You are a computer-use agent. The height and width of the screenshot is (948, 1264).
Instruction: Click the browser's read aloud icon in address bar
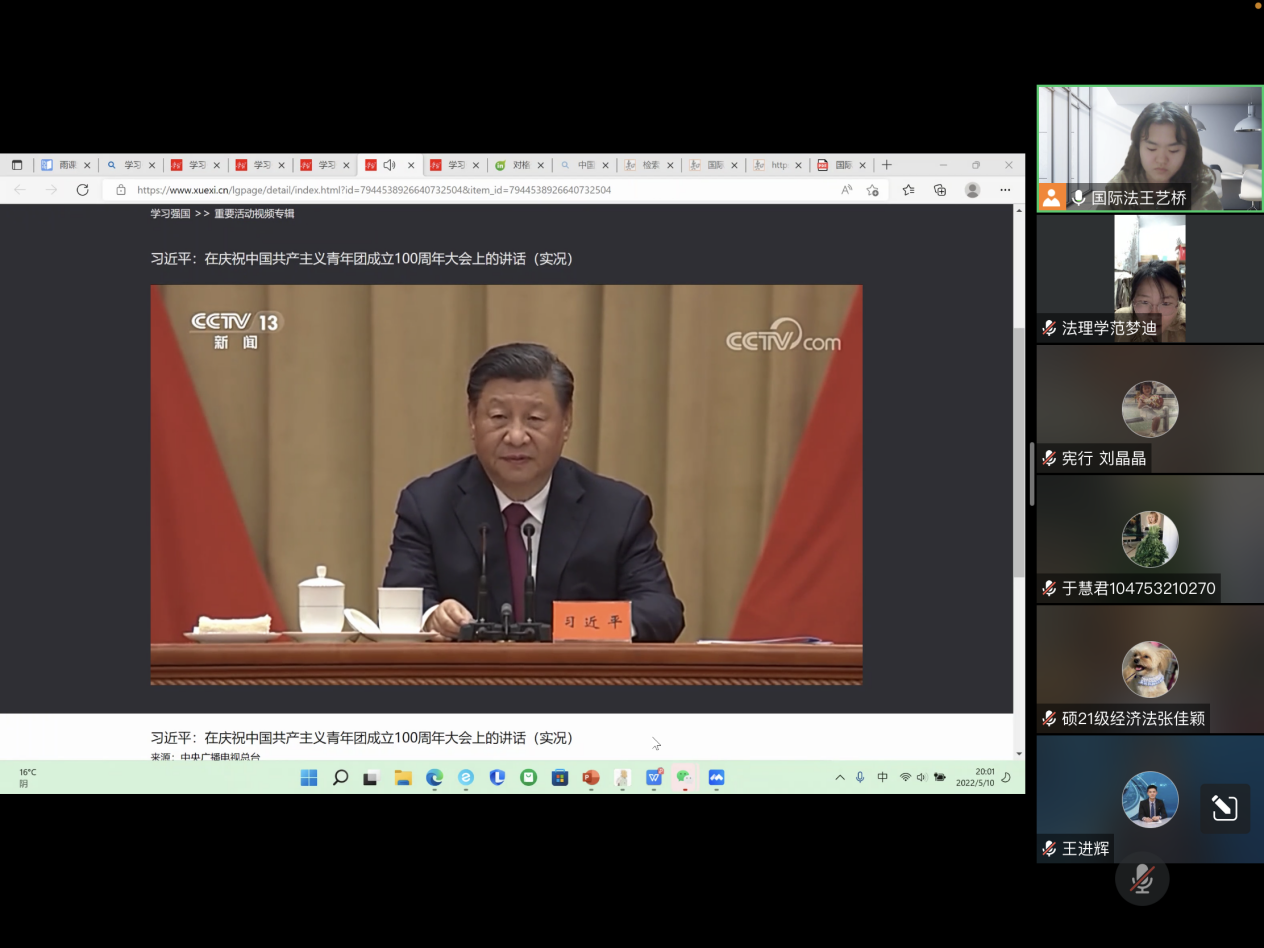pyautogui.click(x=846, y=189)
